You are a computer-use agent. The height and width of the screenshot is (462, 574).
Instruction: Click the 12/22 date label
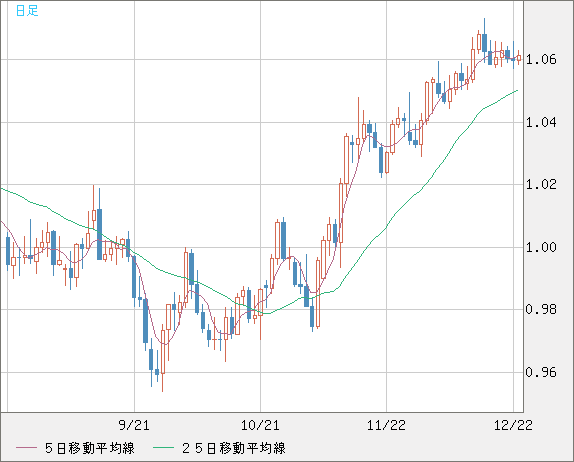pyautogui.click(x=513, y=425)
